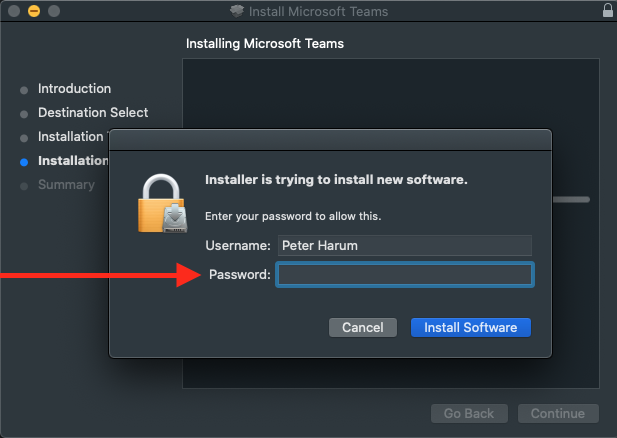Click into the Username field showing Peter Harum
The height and width of the screenshot is (438, 617).
click(404, 245)
